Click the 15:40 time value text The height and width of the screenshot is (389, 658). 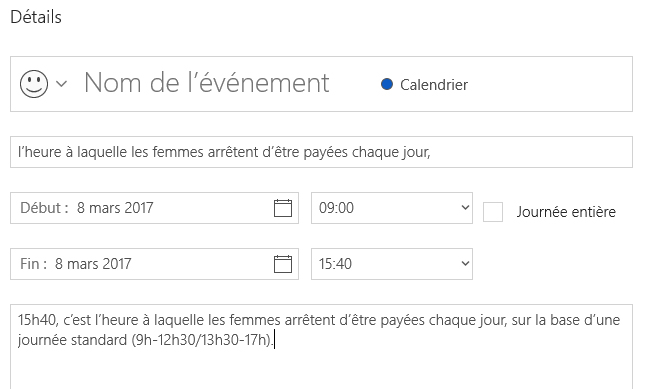point(335,264)
